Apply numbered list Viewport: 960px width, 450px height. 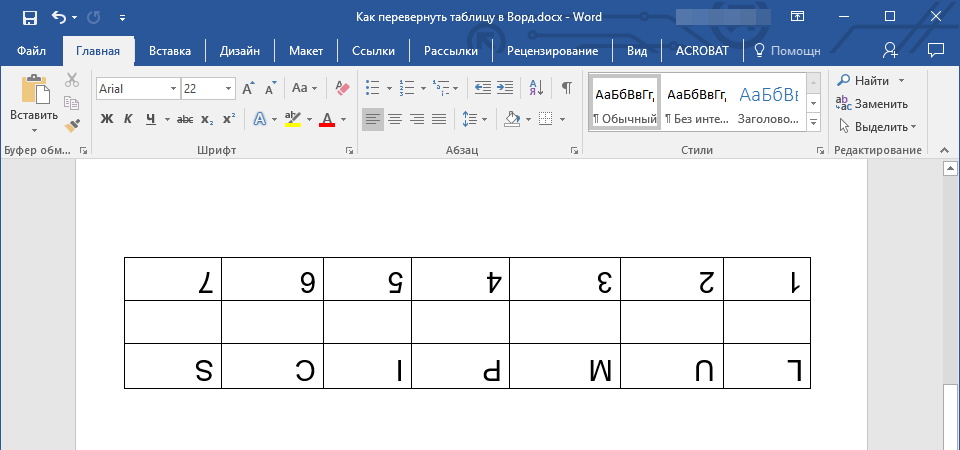click(x=405, y=88)
